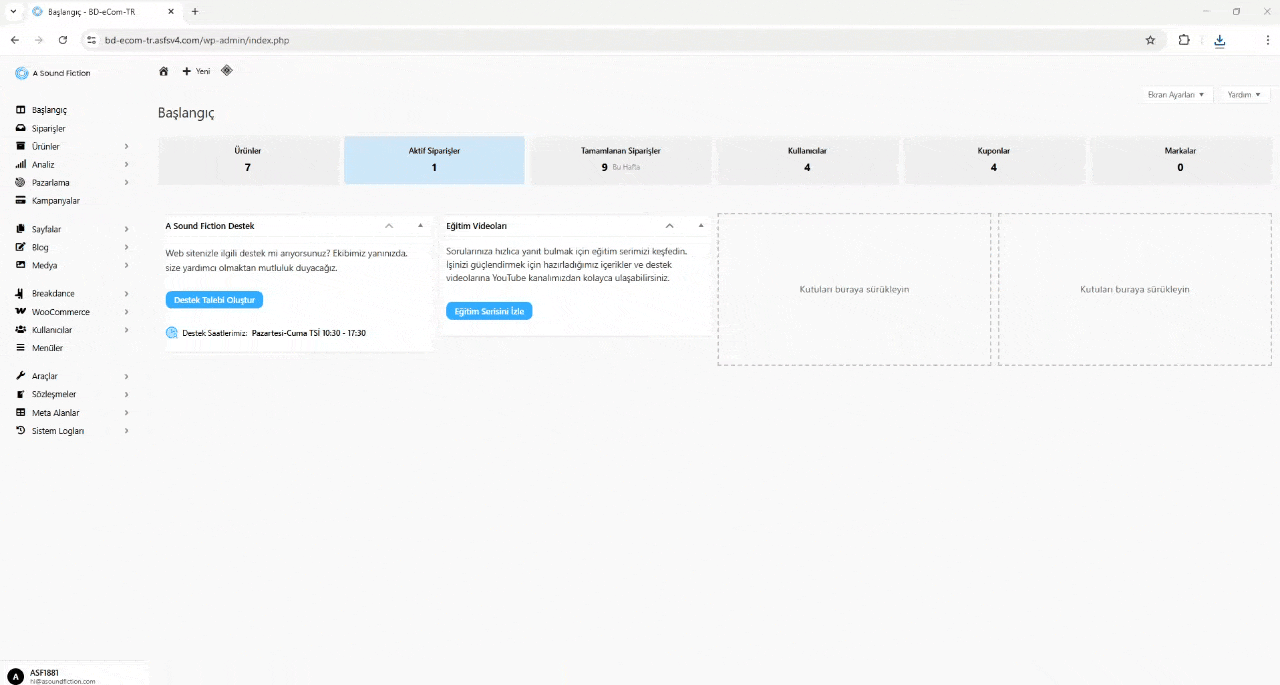Click the home icon in admin bar

coord(164,72)
